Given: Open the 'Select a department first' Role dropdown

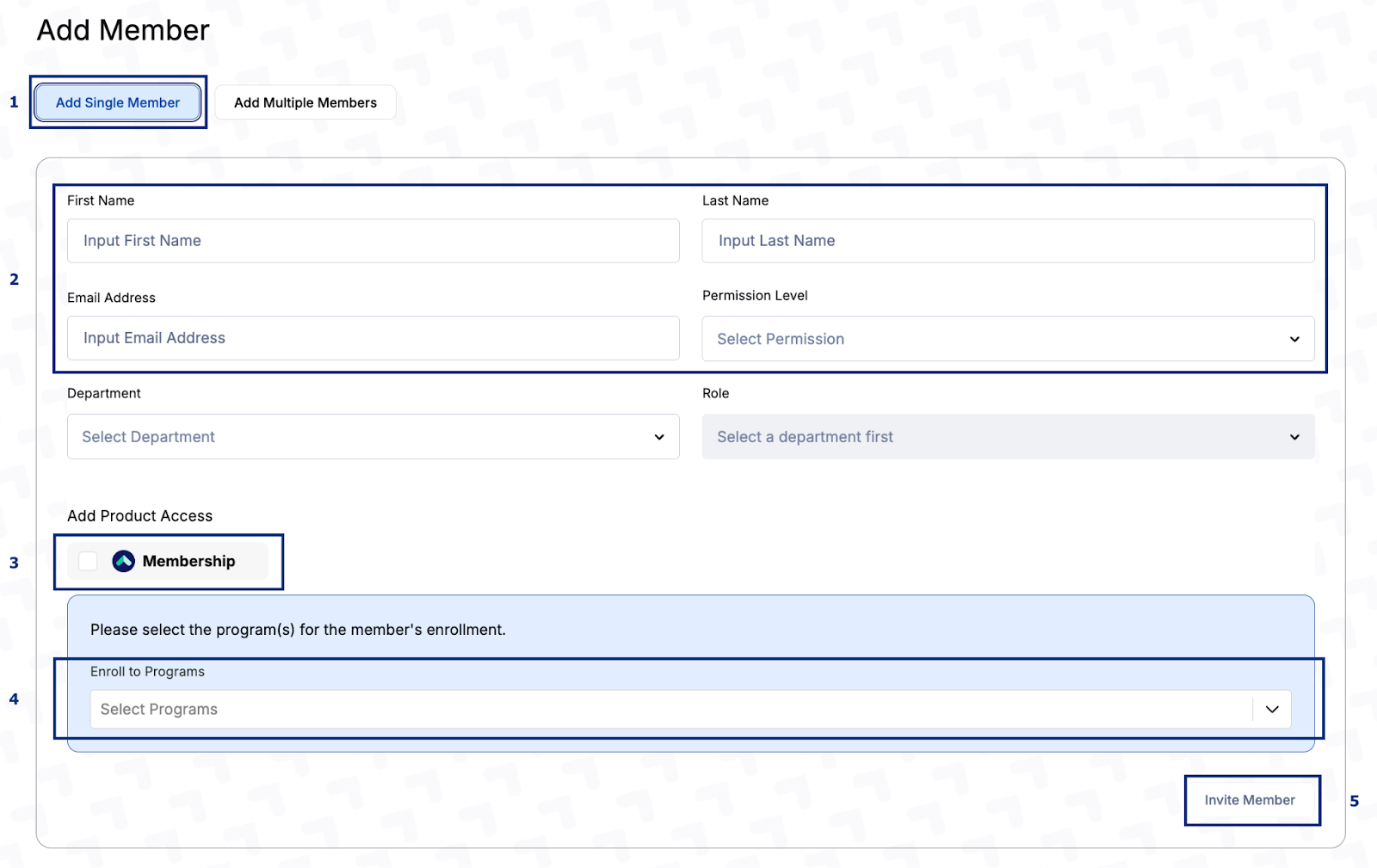Looking at the screenshot, I should click(805, 437).
